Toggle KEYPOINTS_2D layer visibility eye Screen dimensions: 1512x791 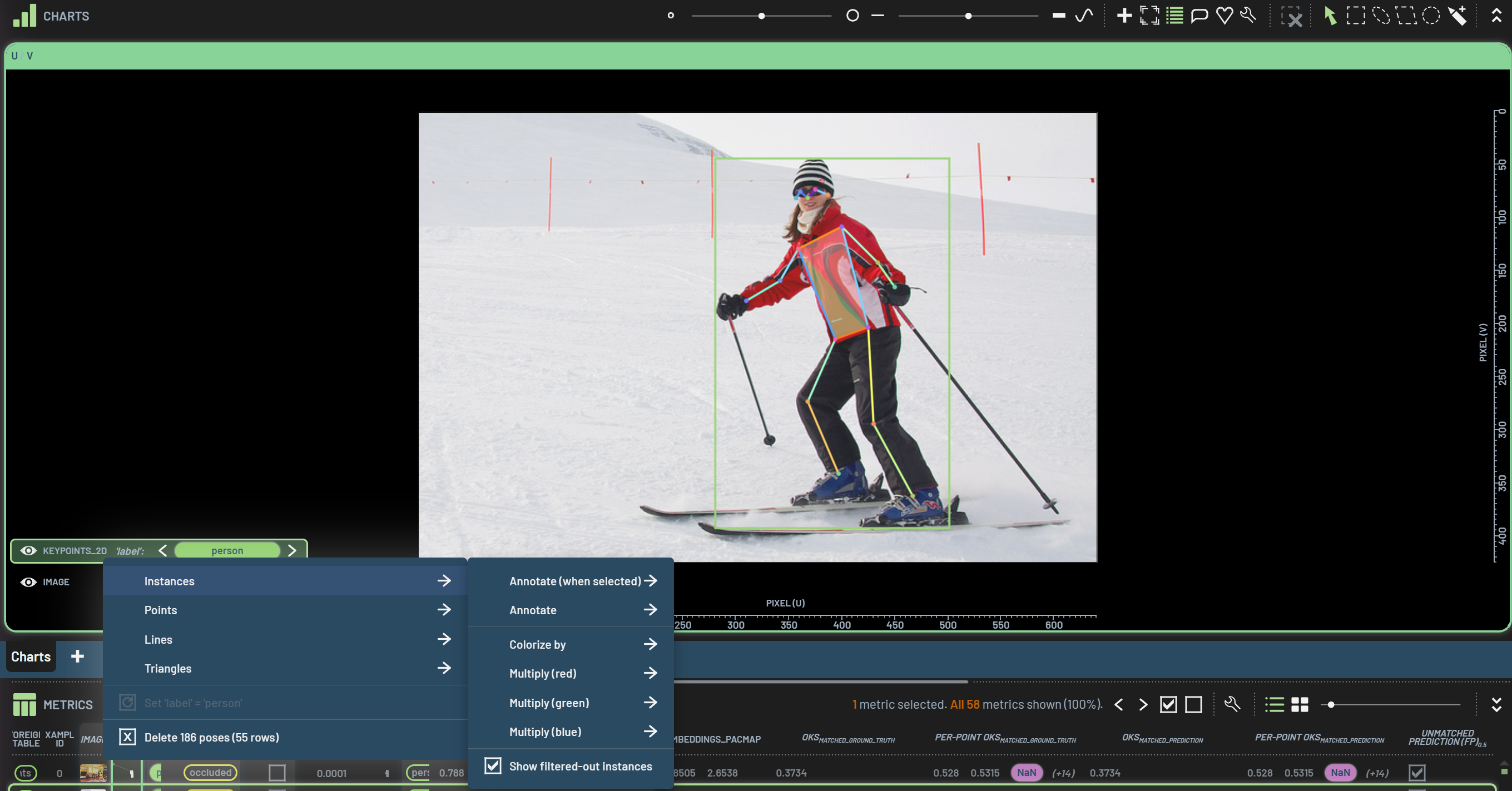28,550
